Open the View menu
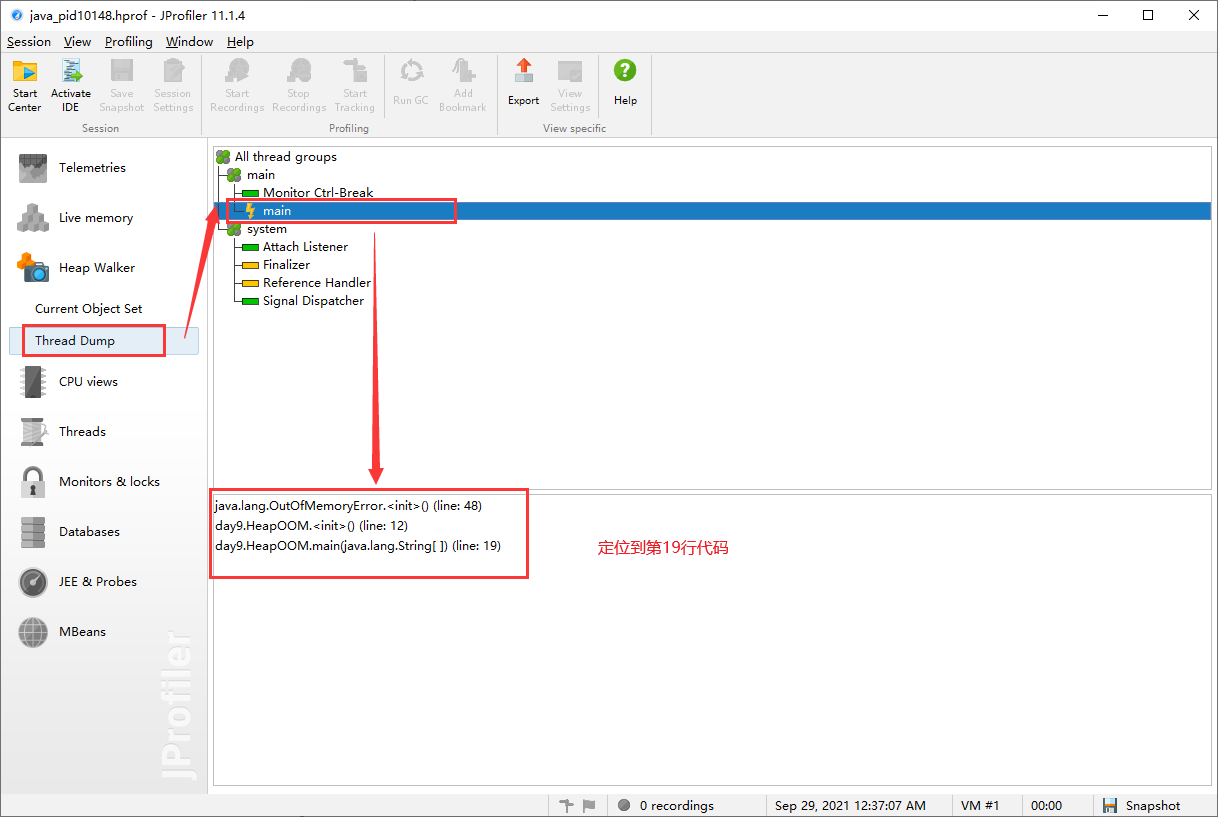Screen dimensions: 1218x817 pos(77,42)
